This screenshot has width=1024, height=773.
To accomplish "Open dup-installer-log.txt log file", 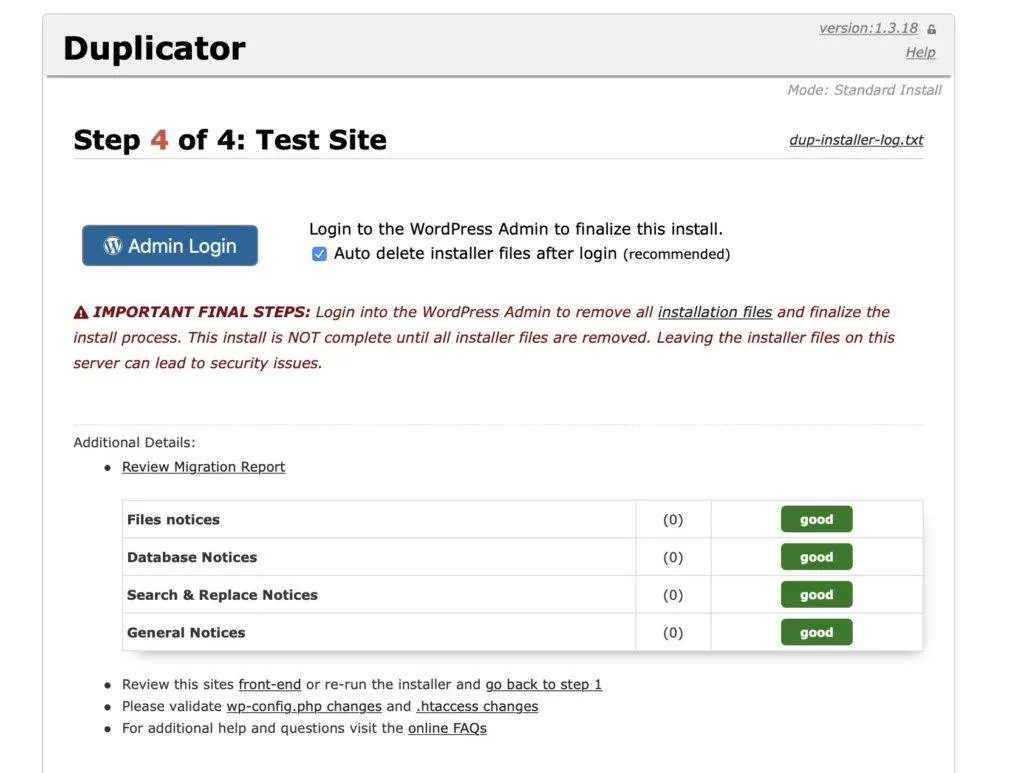I will pos(856,140).
